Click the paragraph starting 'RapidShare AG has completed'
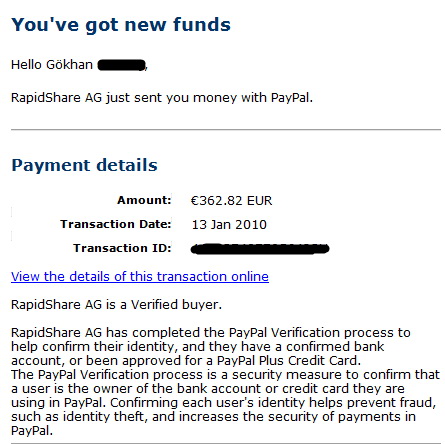 [x=211, y=347]
